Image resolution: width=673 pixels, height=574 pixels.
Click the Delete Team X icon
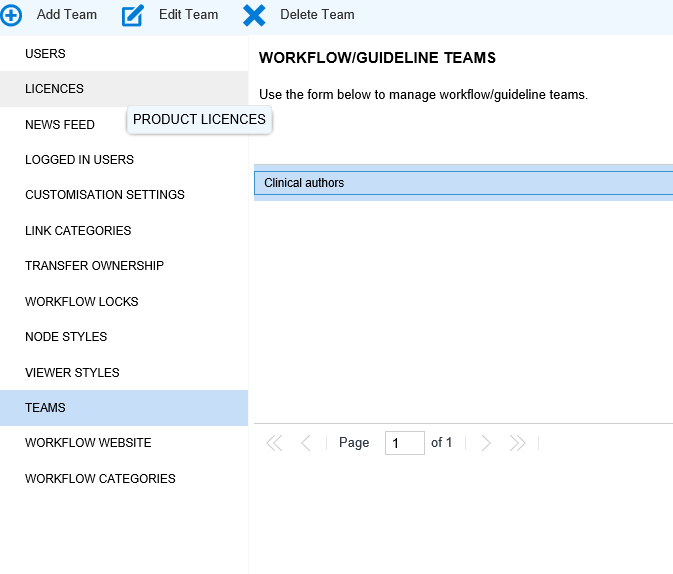255,15
